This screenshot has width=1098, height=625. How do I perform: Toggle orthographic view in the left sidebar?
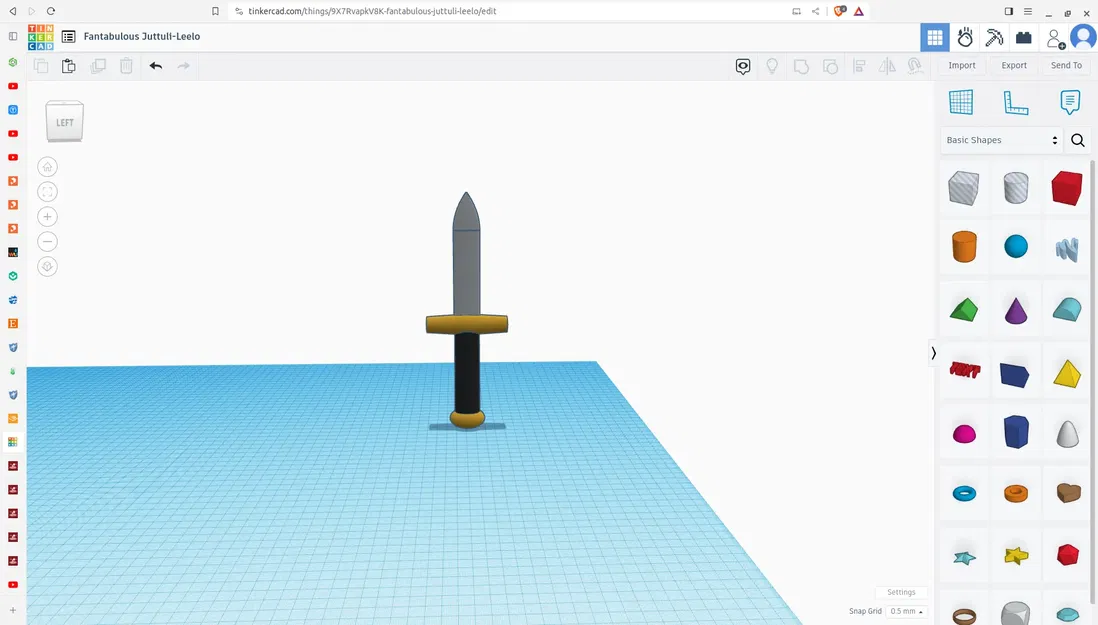coord(47,266)
